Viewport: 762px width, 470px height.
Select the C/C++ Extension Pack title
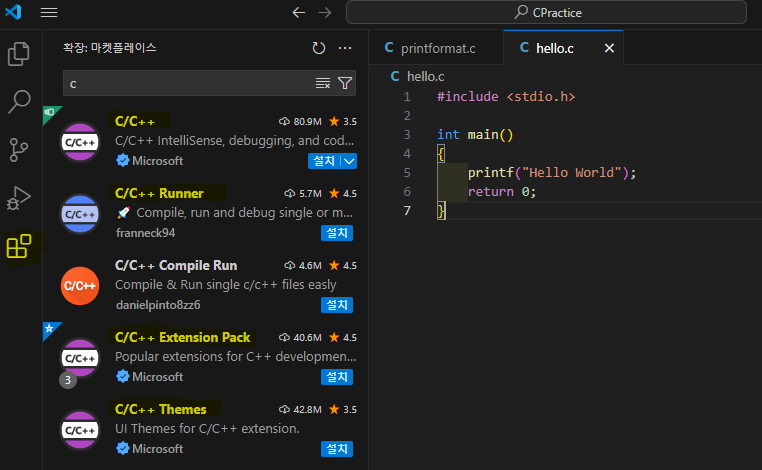[183, 337]
